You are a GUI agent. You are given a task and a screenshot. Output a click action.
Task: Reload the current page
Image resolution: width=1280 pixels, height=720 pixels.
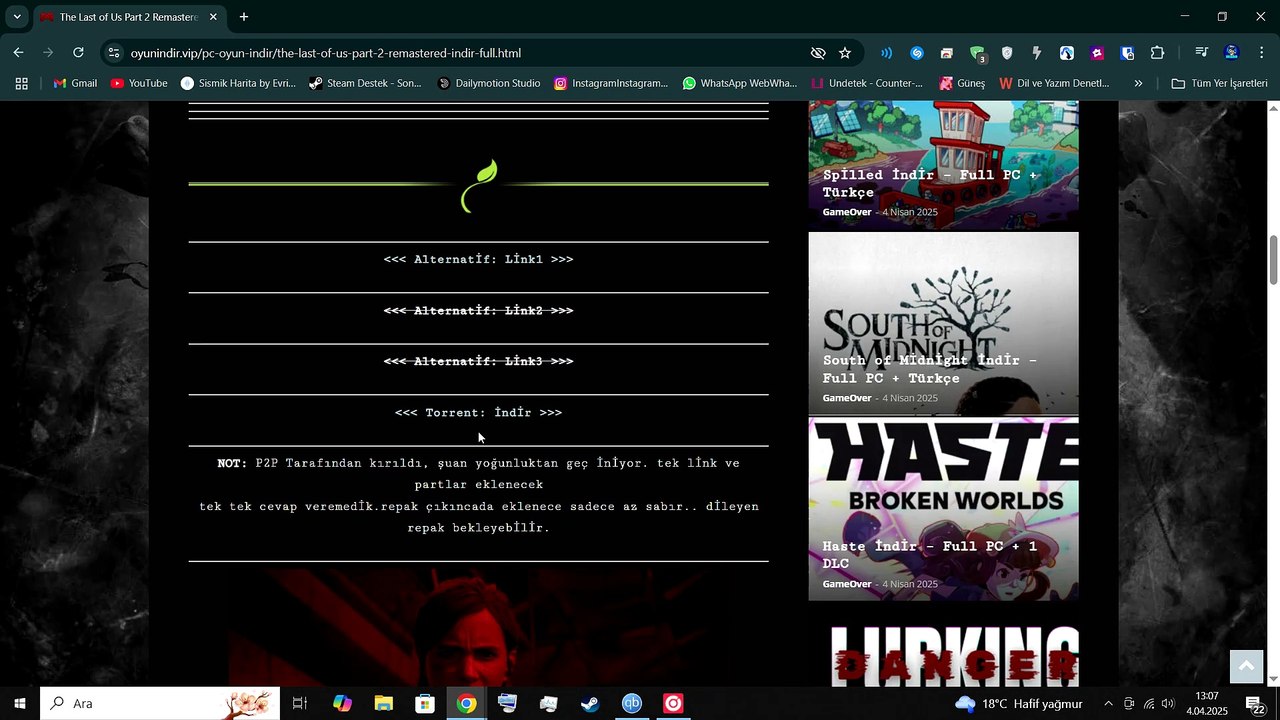(78, 53)
